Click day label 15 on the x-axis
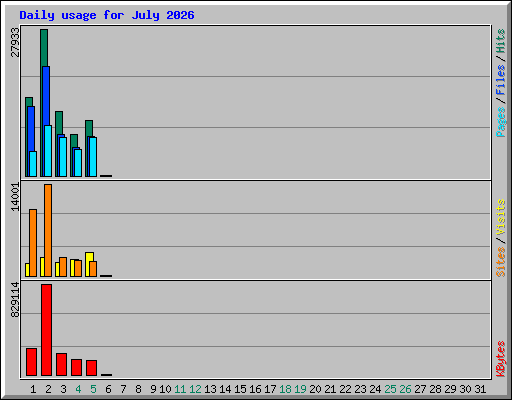 click(240, 389)
